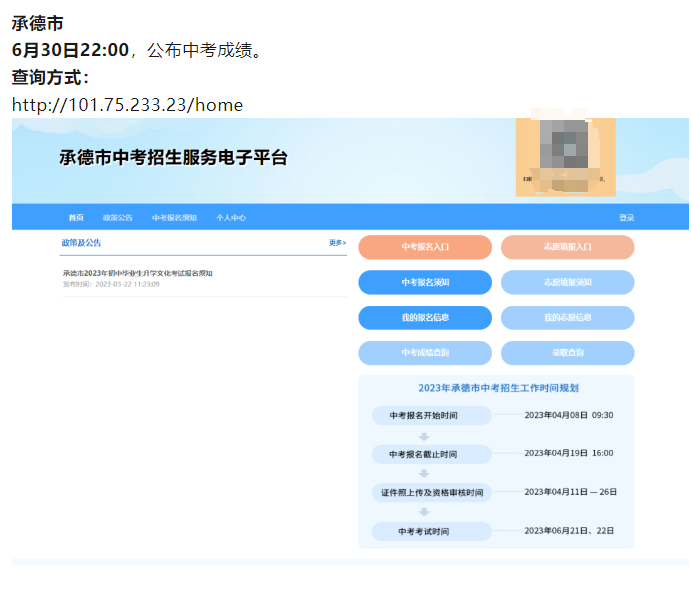Open 我的志愿信息 button

click(x=567, y=317)
